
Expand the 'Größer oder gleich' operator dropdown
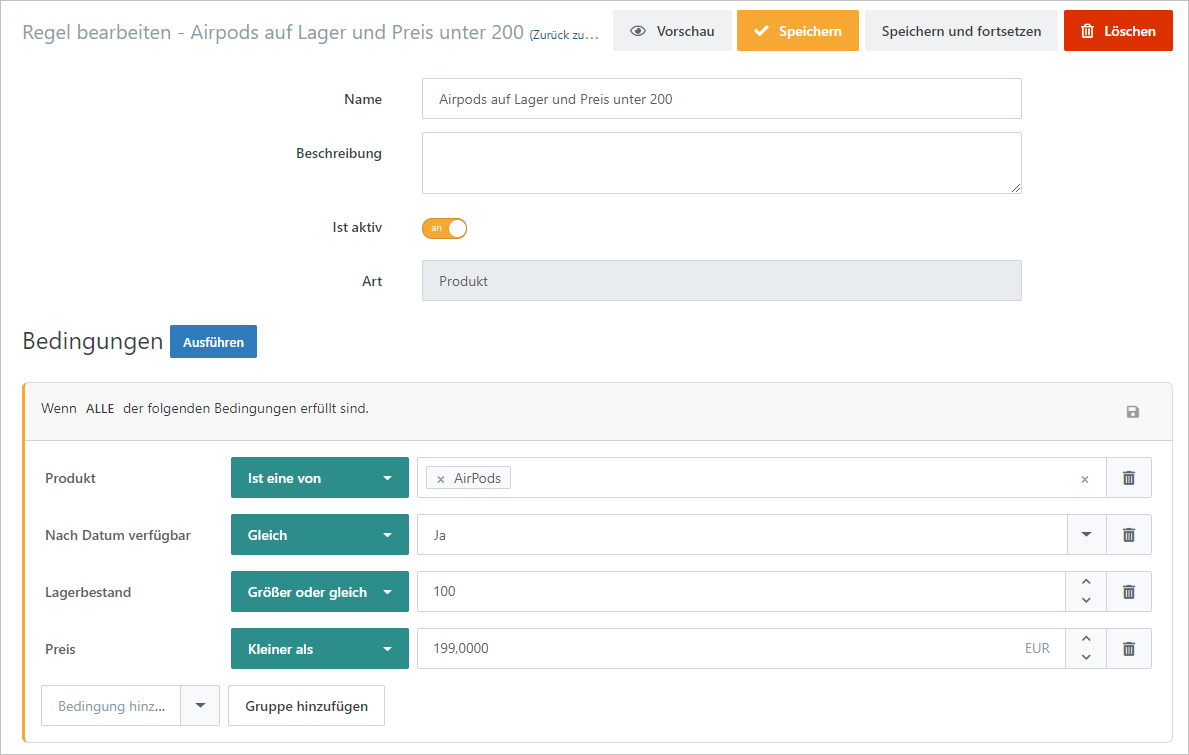coord(319,592)
